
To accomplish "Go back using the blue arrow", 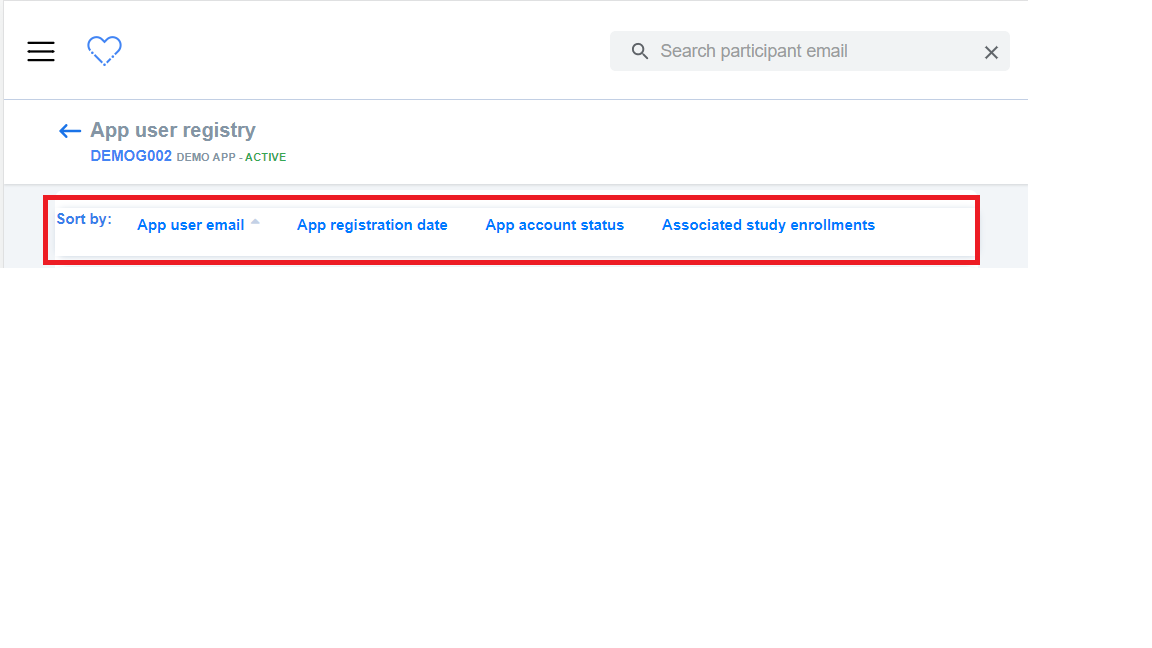I will [x=70, y=131].
